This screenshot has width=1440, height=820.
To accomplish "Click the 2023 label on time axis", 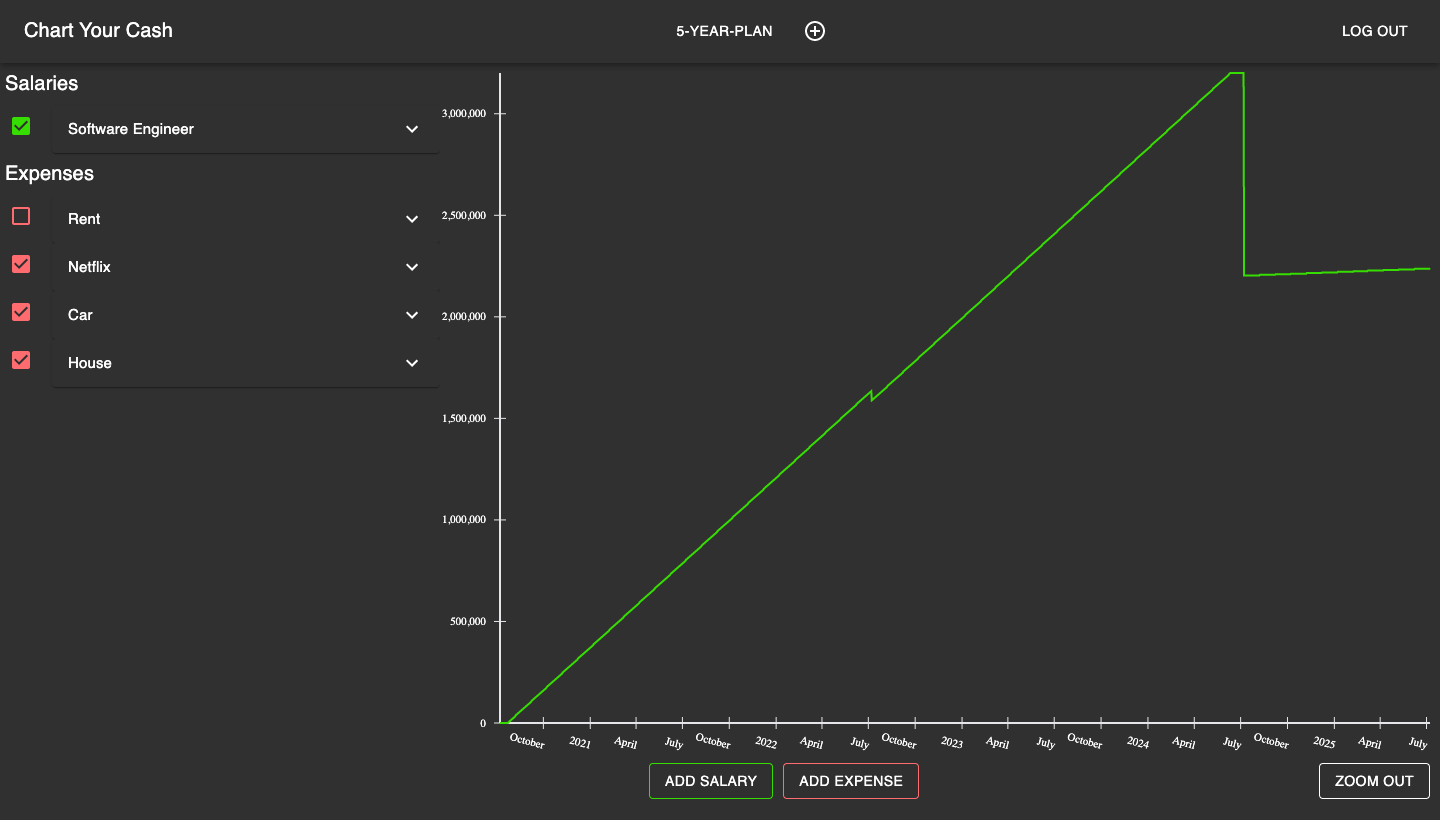I will coord(951,743).
